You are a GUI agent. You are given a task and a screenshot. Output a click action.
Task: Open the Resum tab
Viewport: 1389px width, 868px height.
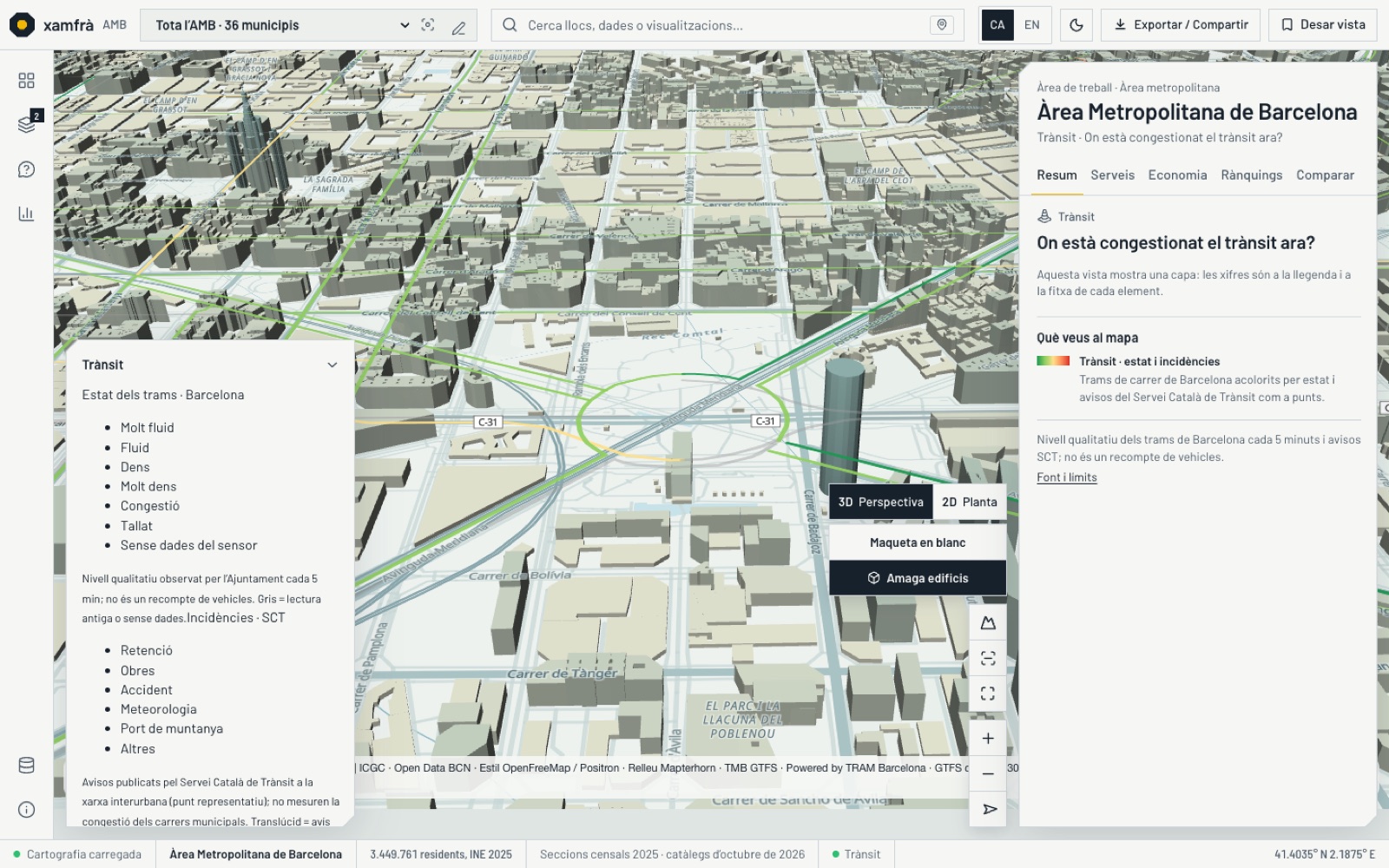coord(1057,175)
